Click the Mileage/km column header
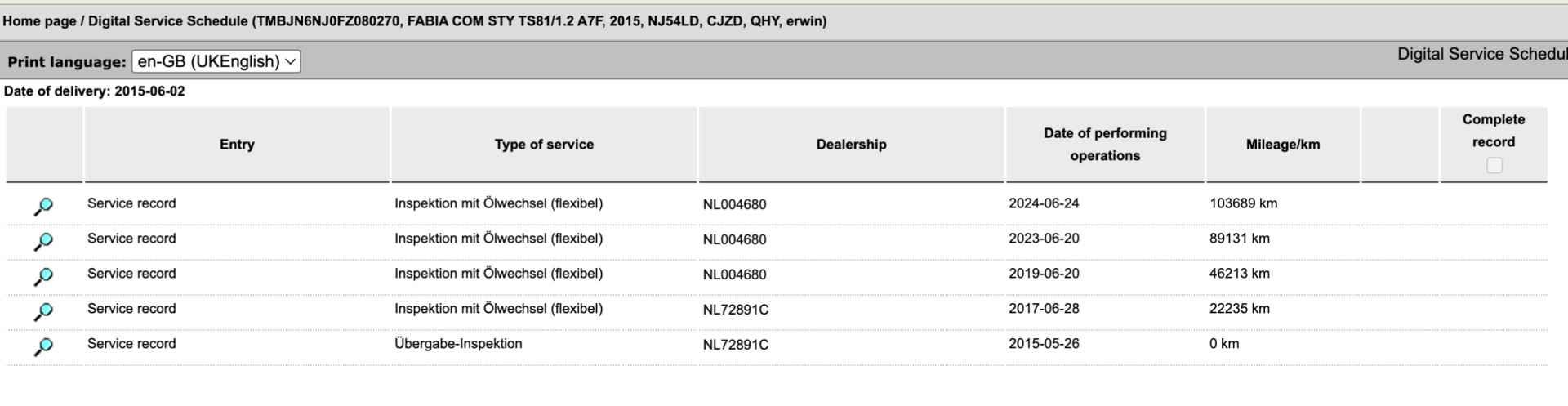Image resolution: width=1568 pixels, height=406 pixels. [1282, 145]
